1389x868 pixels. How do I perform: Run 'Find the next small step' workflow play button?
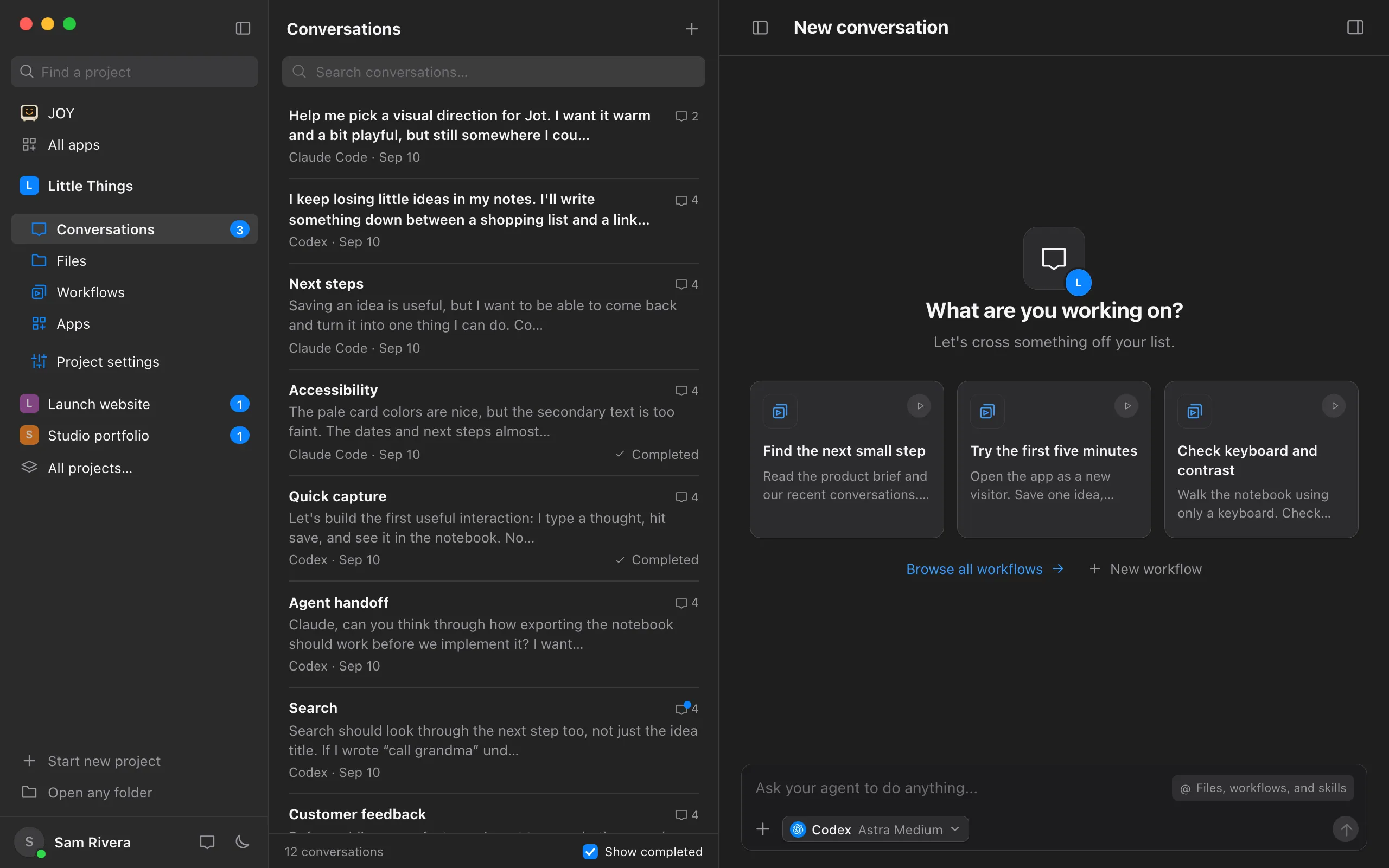[x=920, y=406]
